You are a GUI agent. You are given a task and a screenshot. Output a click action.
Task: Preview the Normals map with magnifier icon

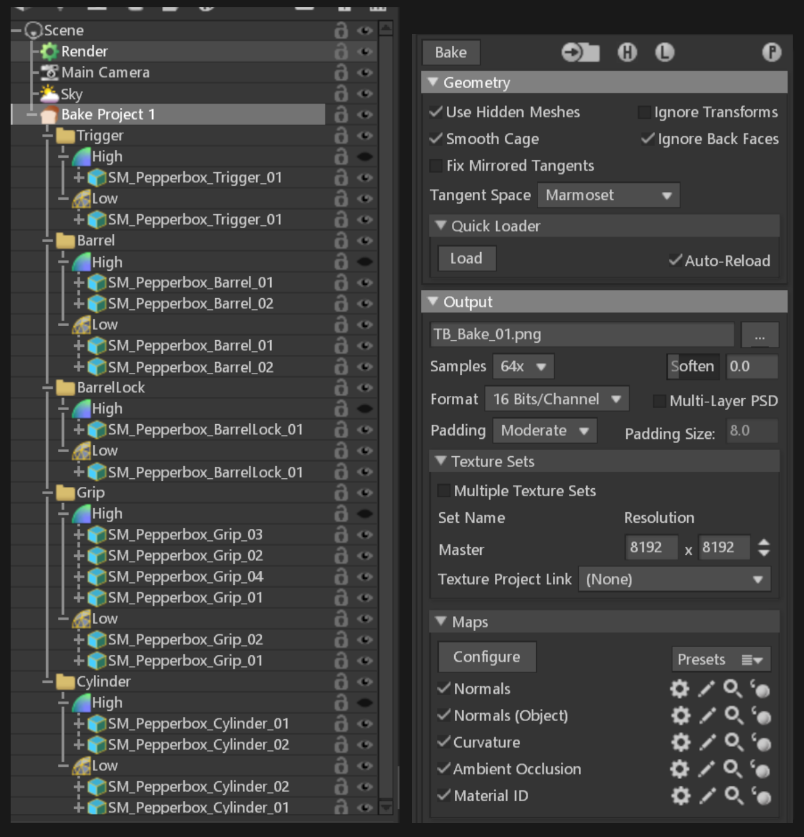click(x=732, y=689)
